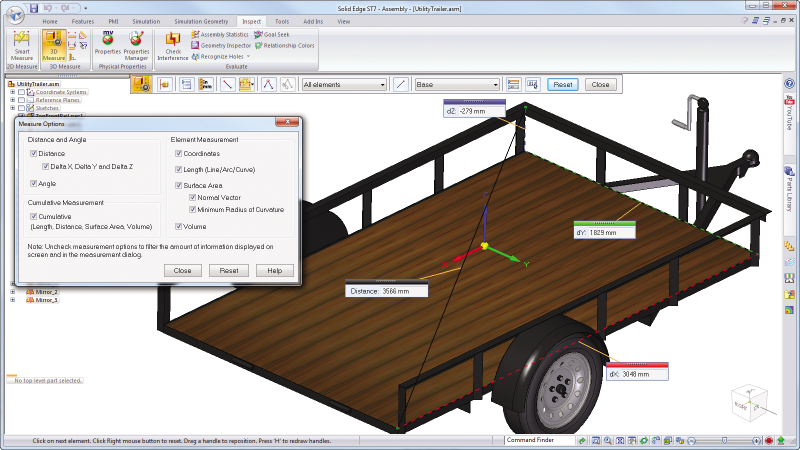Click the zoom slider in status bar
Image resolution: width=800 pixels, height=450 pixels.
723,441
